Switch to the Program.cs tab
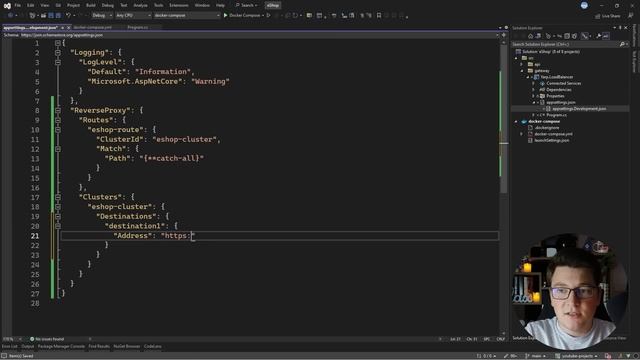640x360 pixels. [138, 27]
